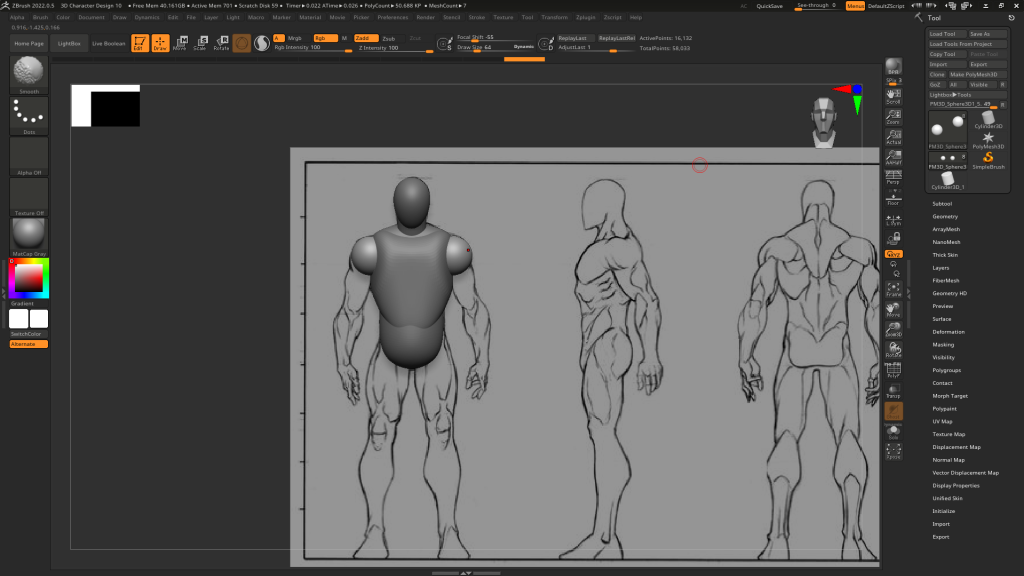Click the Scale tool icon

(200, 43)
